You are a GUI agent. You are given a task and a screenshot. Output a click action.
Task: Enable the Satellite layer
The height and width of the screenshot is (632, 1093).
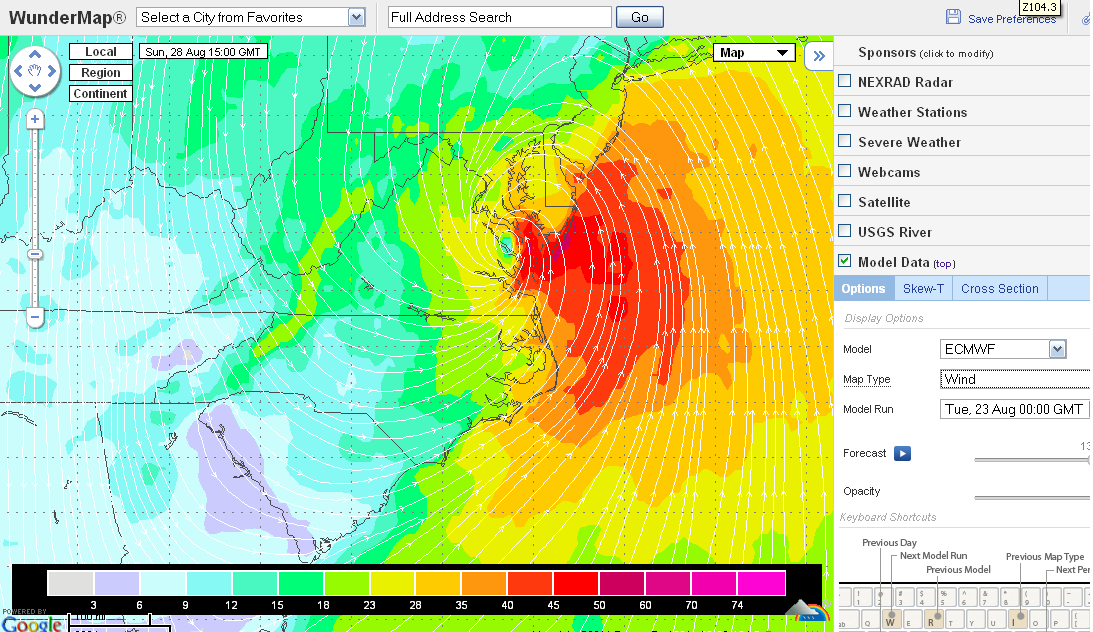coord(845,201)
